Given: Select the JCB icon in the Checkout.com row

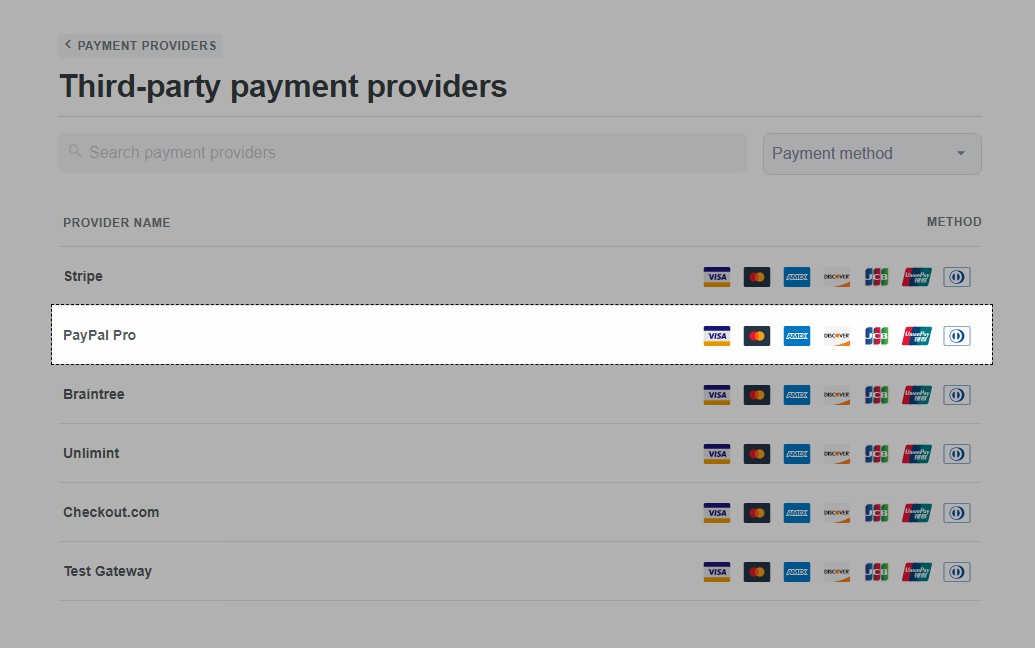Looking at the screenshot, I should [876, 512].
